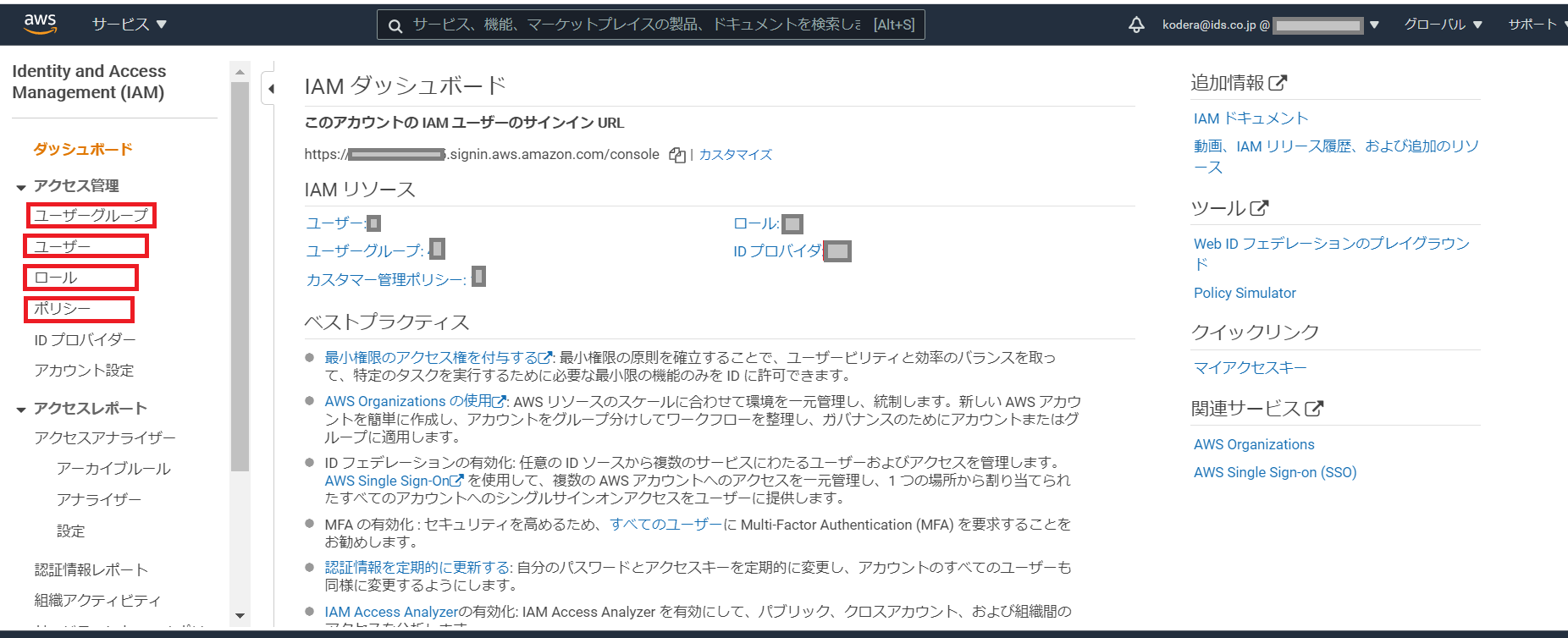Open external link icon next to 追加情報
The width and height of the screenshot is (1568, 638).
(1278, 83)
